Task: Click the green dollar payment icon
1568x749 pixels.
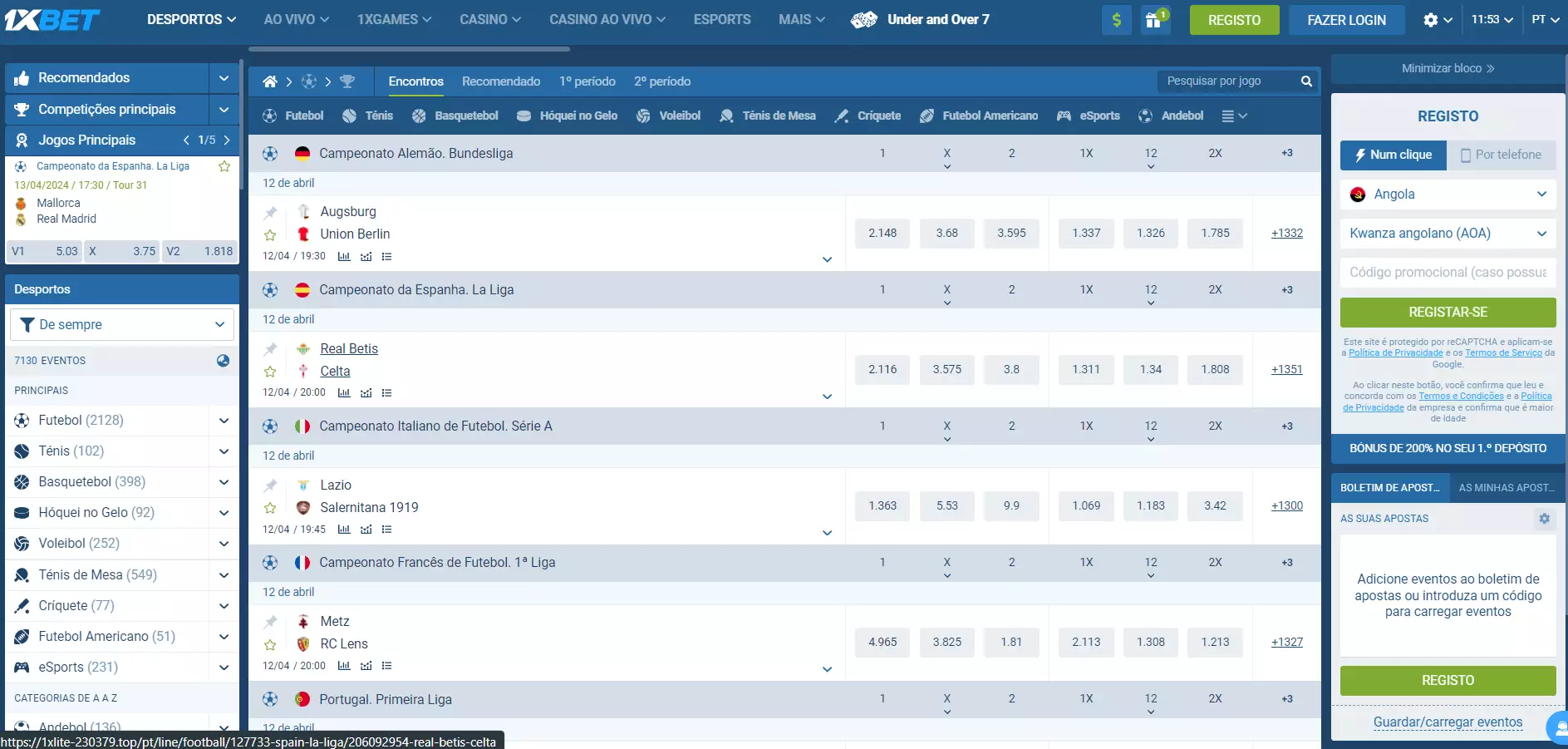Action: [1116, 20]
